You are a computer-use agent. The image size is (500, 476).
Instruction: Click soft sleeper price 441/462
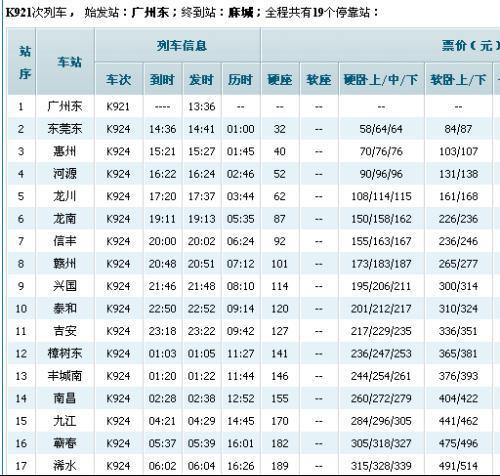tap(458, 421)
